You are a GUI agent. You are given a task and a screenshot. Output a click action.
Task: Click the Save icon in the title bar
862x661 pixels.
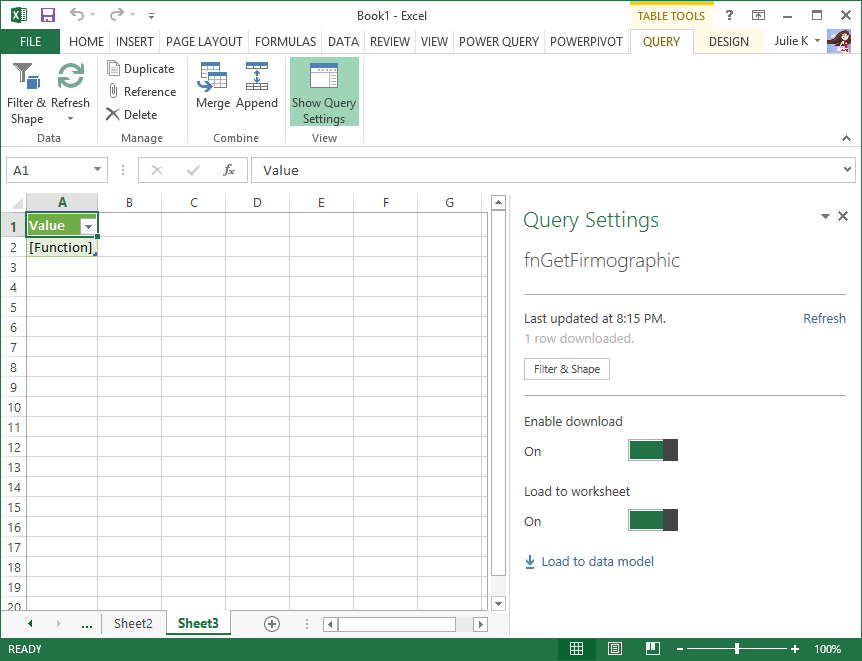(48, 15)
